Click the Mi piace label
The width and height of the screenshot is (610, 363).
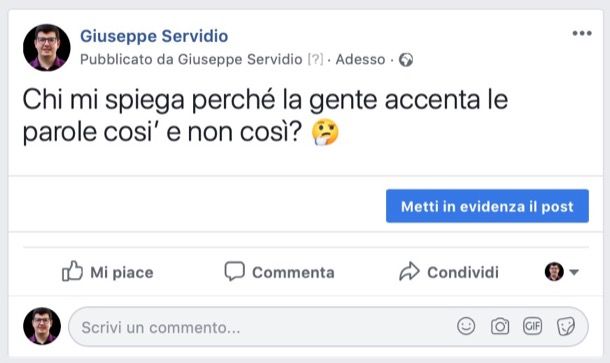122,272
